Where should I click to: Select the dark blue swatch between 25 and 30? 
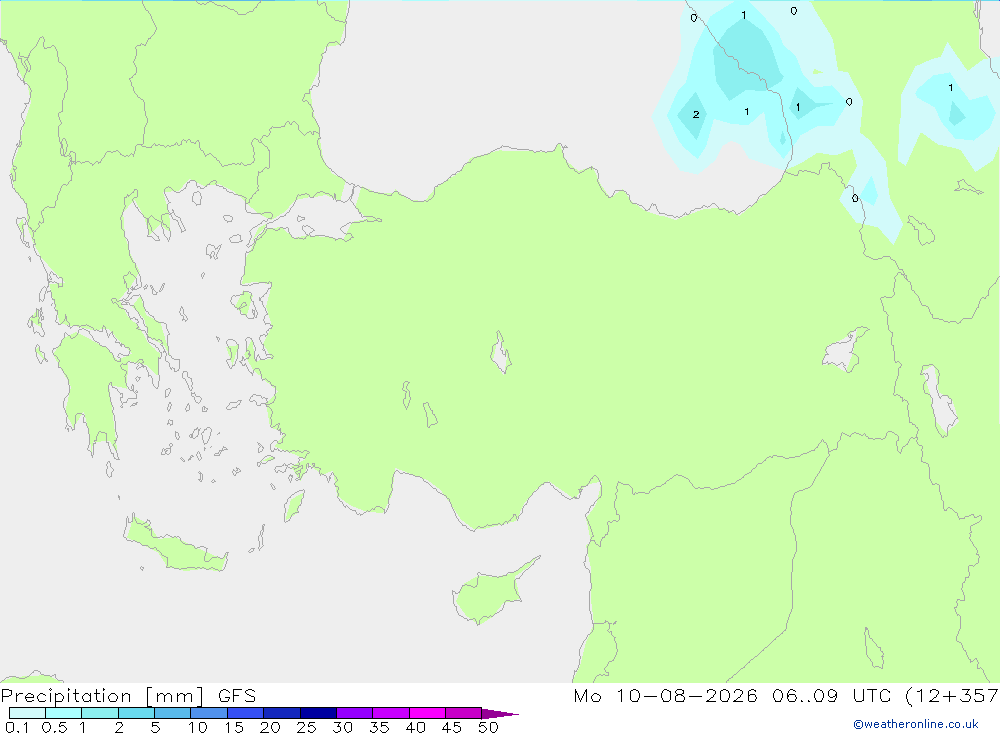318,713
